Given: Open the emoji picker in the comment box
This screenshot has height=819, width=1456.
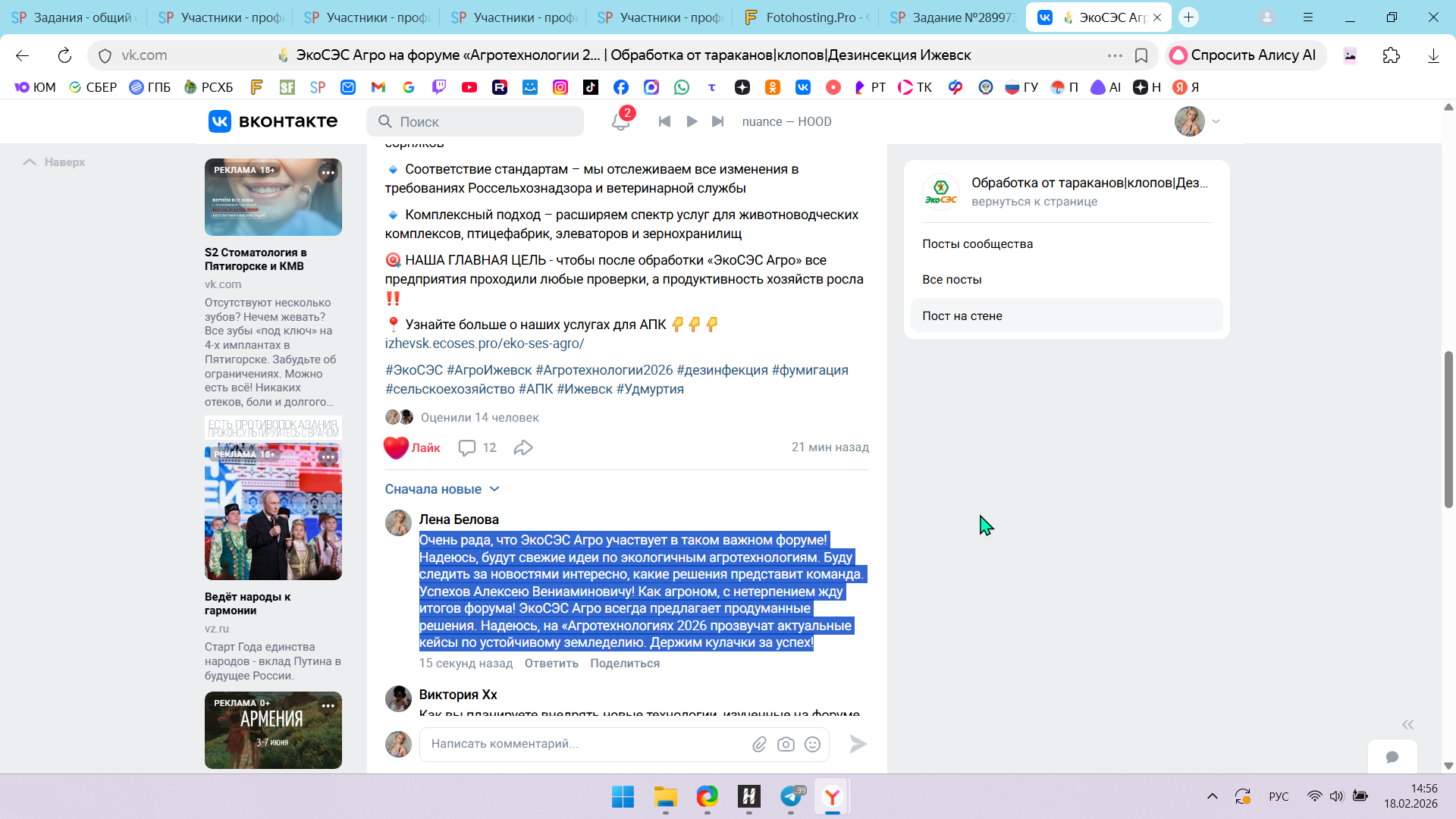Looking at the screenshot, I should 812,745.
